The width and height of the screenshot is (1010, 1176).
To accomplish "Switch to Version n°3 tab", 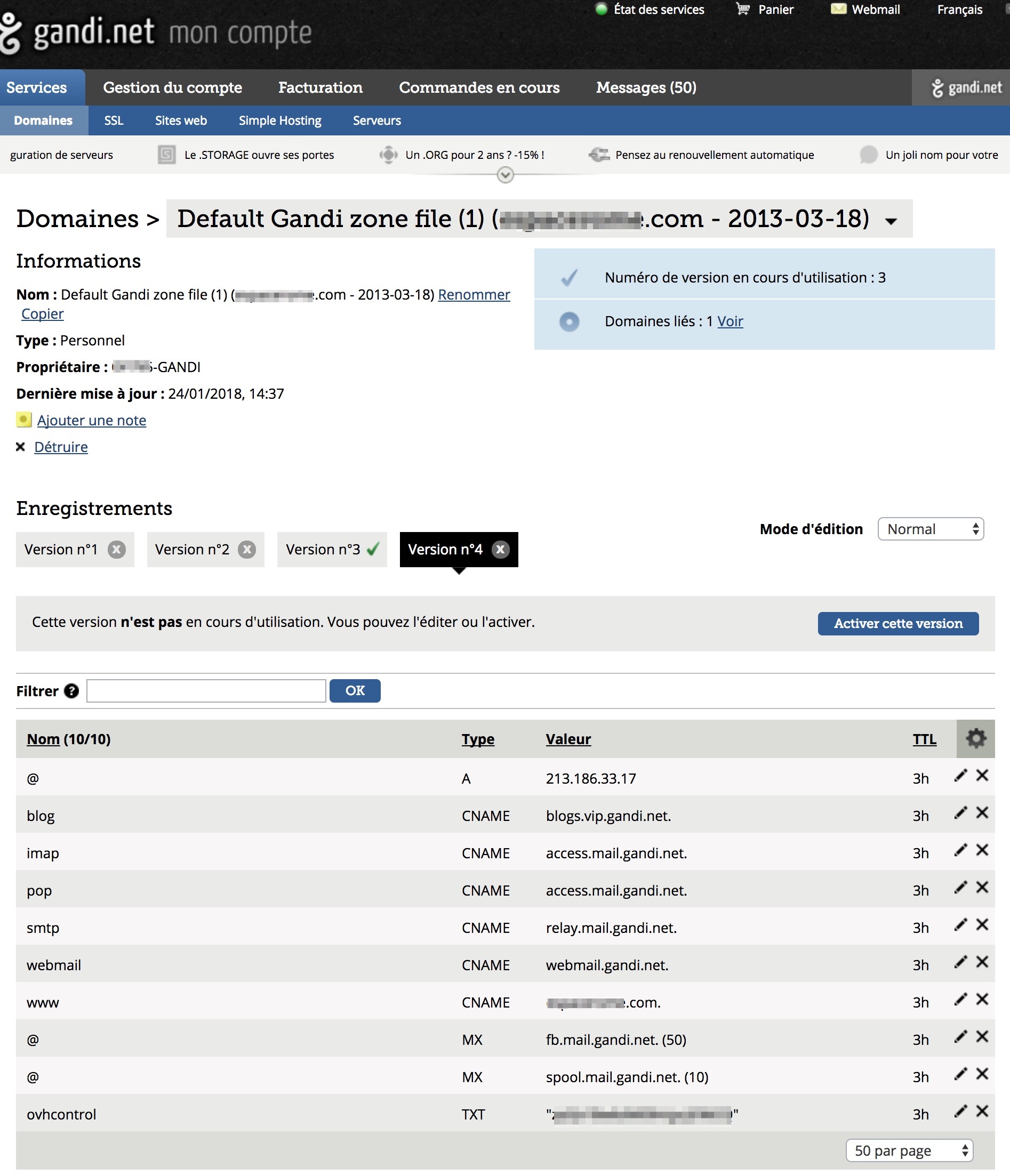I will (x=324, y=550).
